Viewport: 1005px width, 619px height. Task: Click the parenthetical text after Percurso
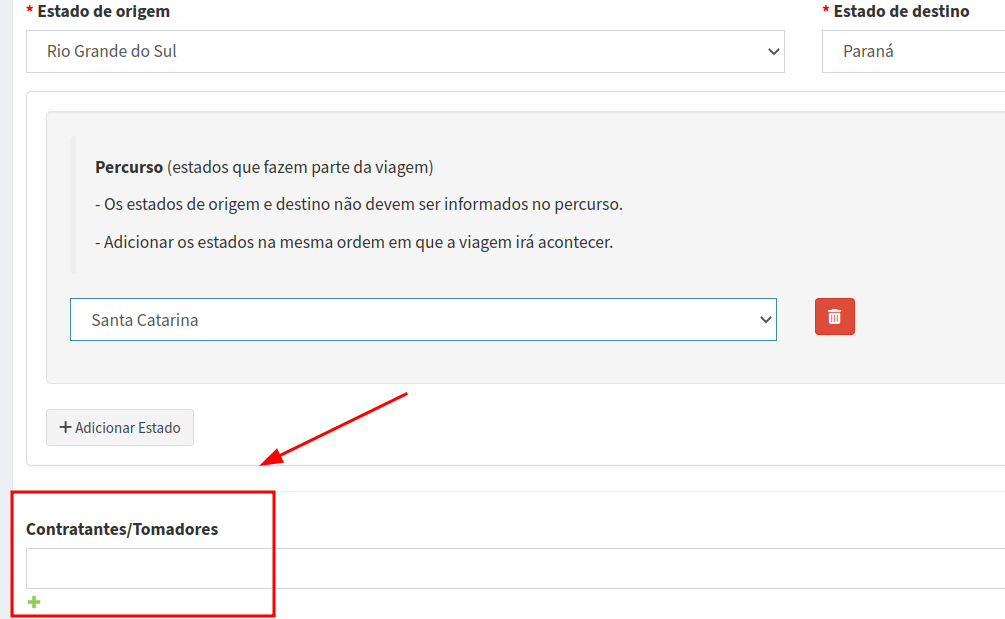[x=300, y=167]
